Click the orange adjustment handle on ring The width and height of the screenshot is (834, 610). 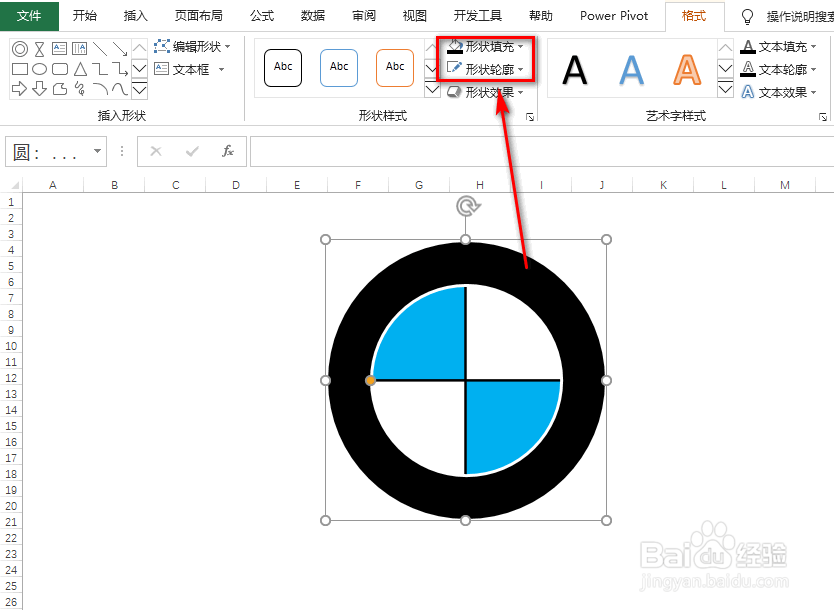370,380
